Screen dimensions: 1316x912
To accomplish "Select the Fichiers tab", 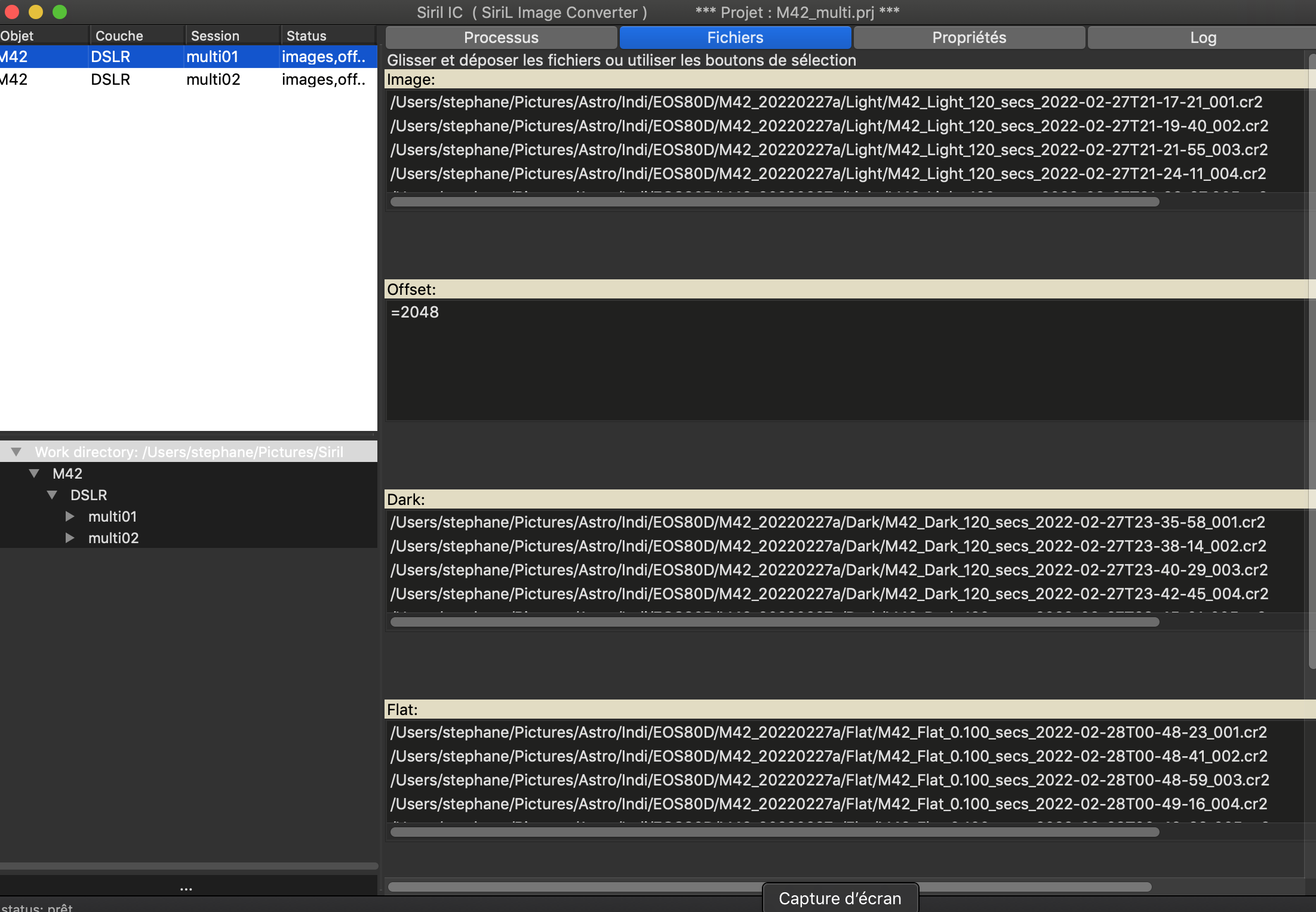I will 734,38.
